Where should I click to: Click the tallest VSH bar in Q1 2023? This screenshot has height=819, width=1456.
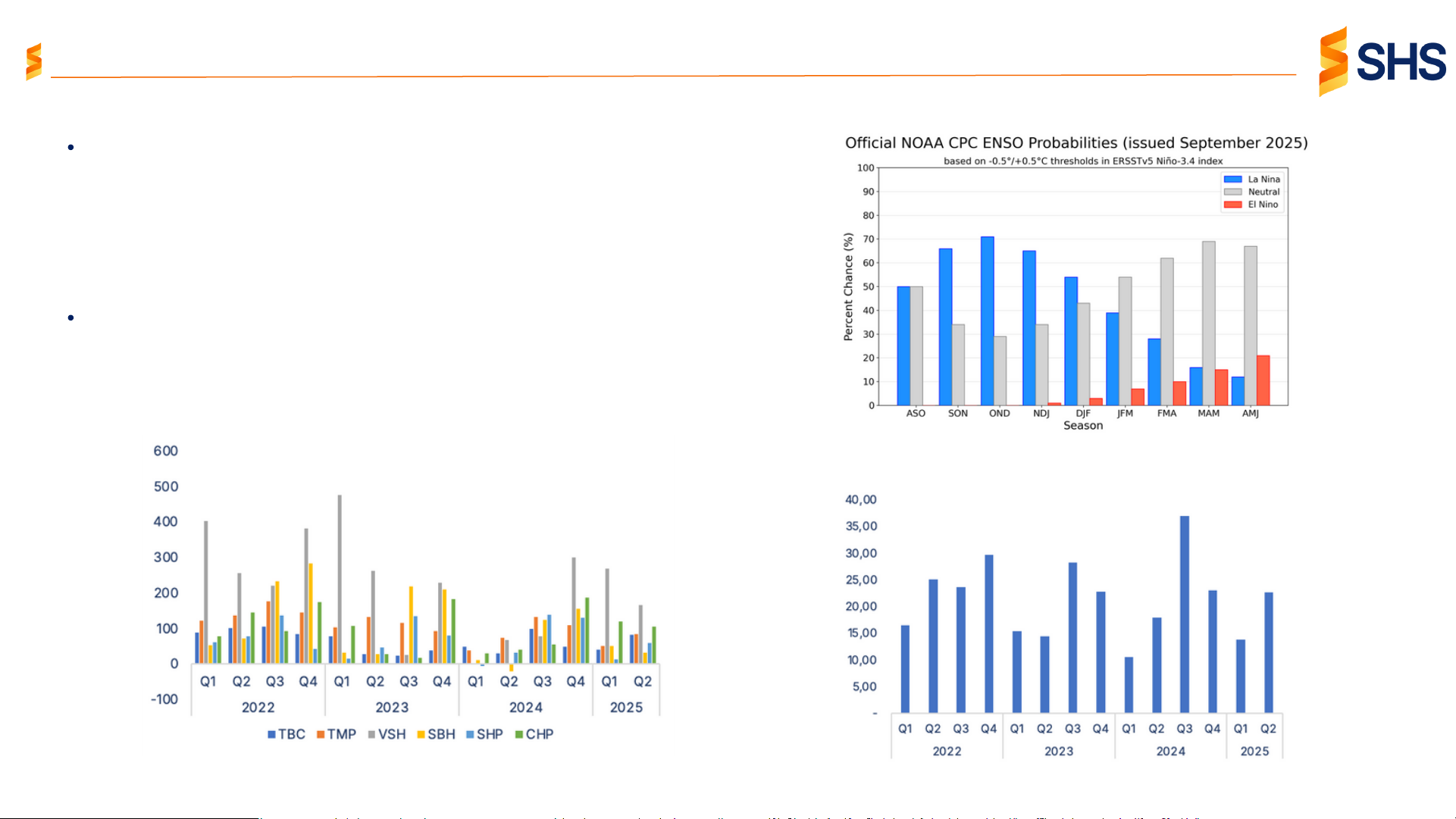point(340,580)
